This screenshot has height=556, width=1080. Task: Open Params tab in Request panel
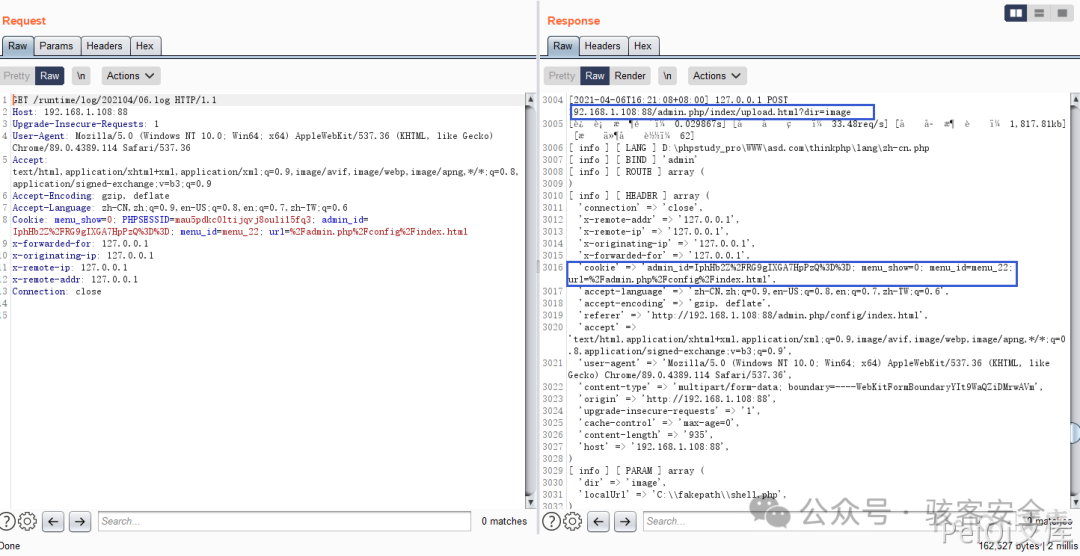point(56,46)
